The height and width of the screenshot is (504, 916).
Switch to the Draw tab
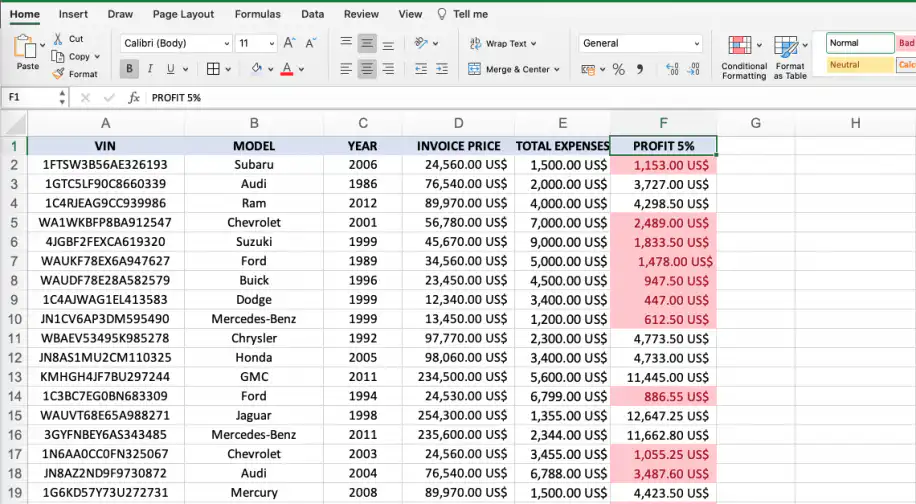120,14
